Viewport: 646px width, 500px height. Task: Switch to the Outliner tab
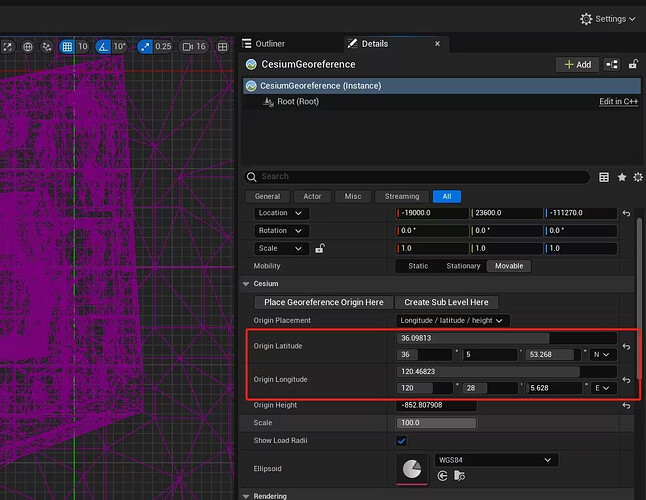pyautogui.click(x=264, y=44)
